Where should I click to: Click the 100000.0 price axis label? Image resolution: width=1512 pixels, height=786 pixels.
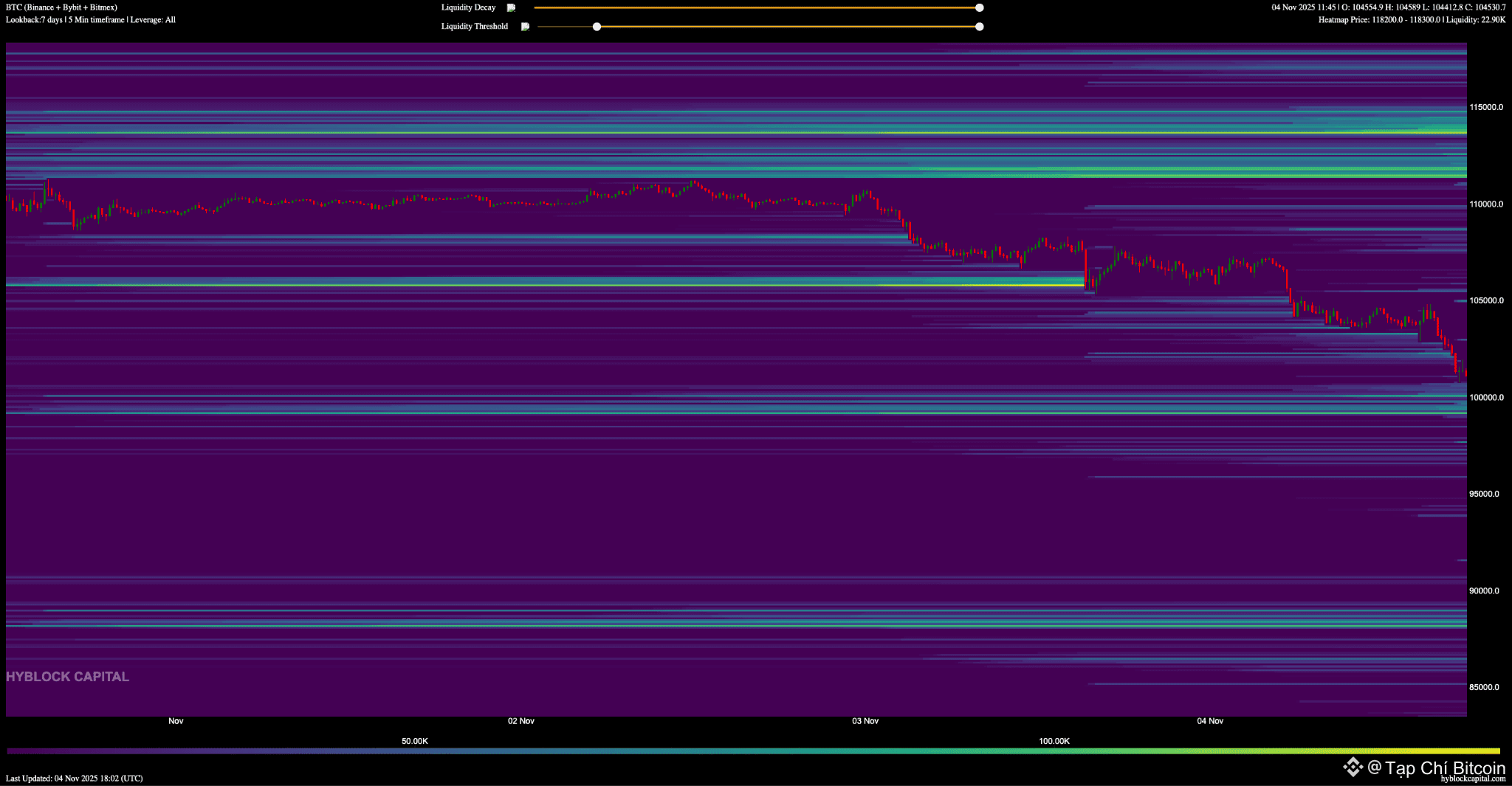1485,397
